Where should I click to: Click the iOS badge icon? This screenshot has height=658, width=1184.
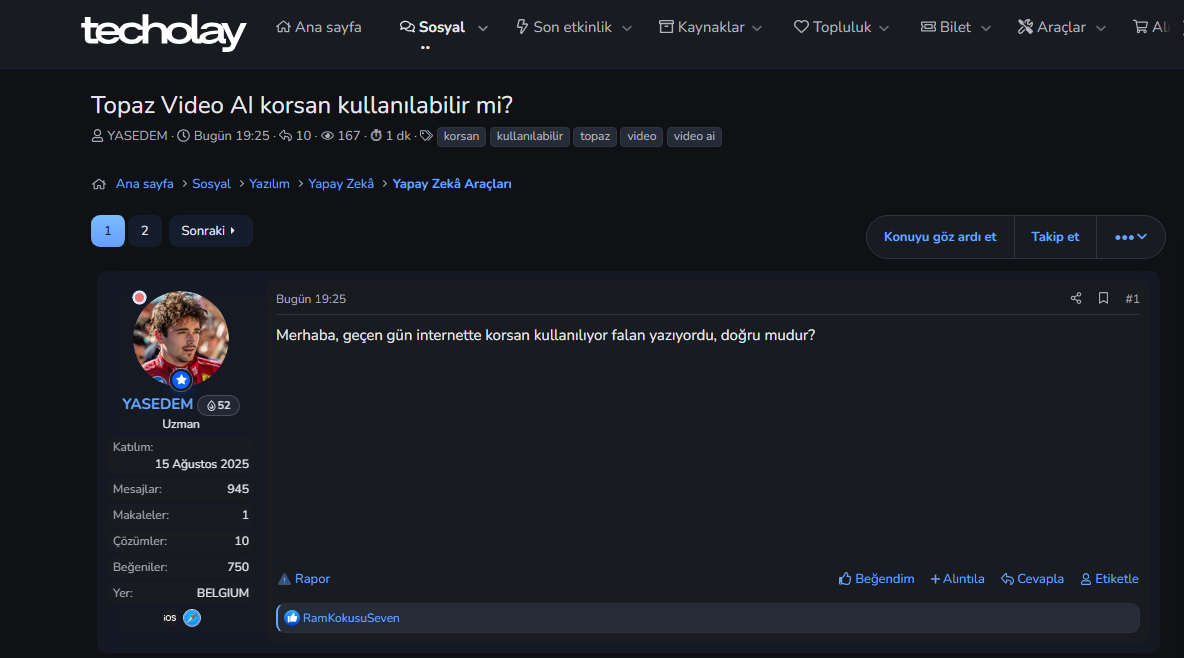pyautogui.click(x=170, y=618)
